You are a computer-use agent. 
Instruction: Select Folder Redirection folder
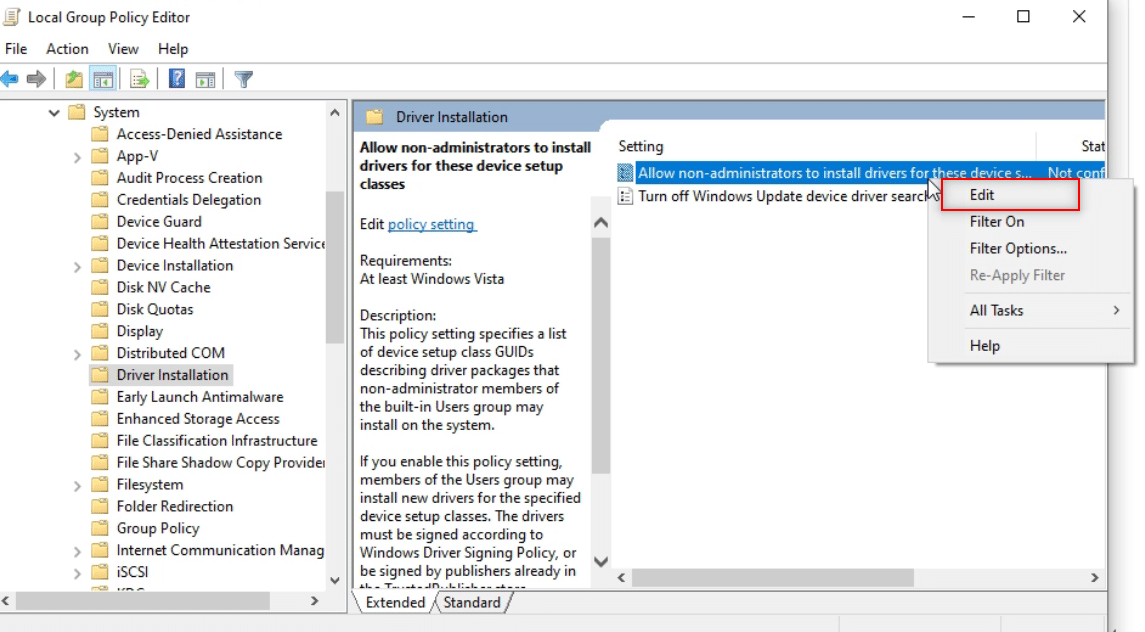tap(175, 506)
